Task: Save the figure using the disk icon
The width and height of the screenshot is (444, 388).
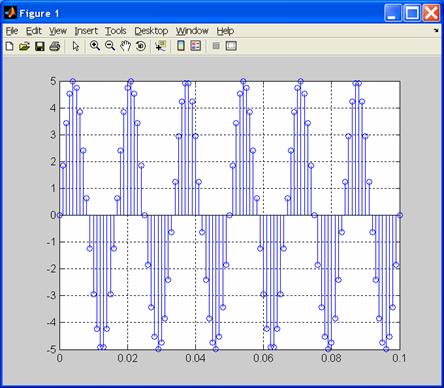Action: (40, 46)
